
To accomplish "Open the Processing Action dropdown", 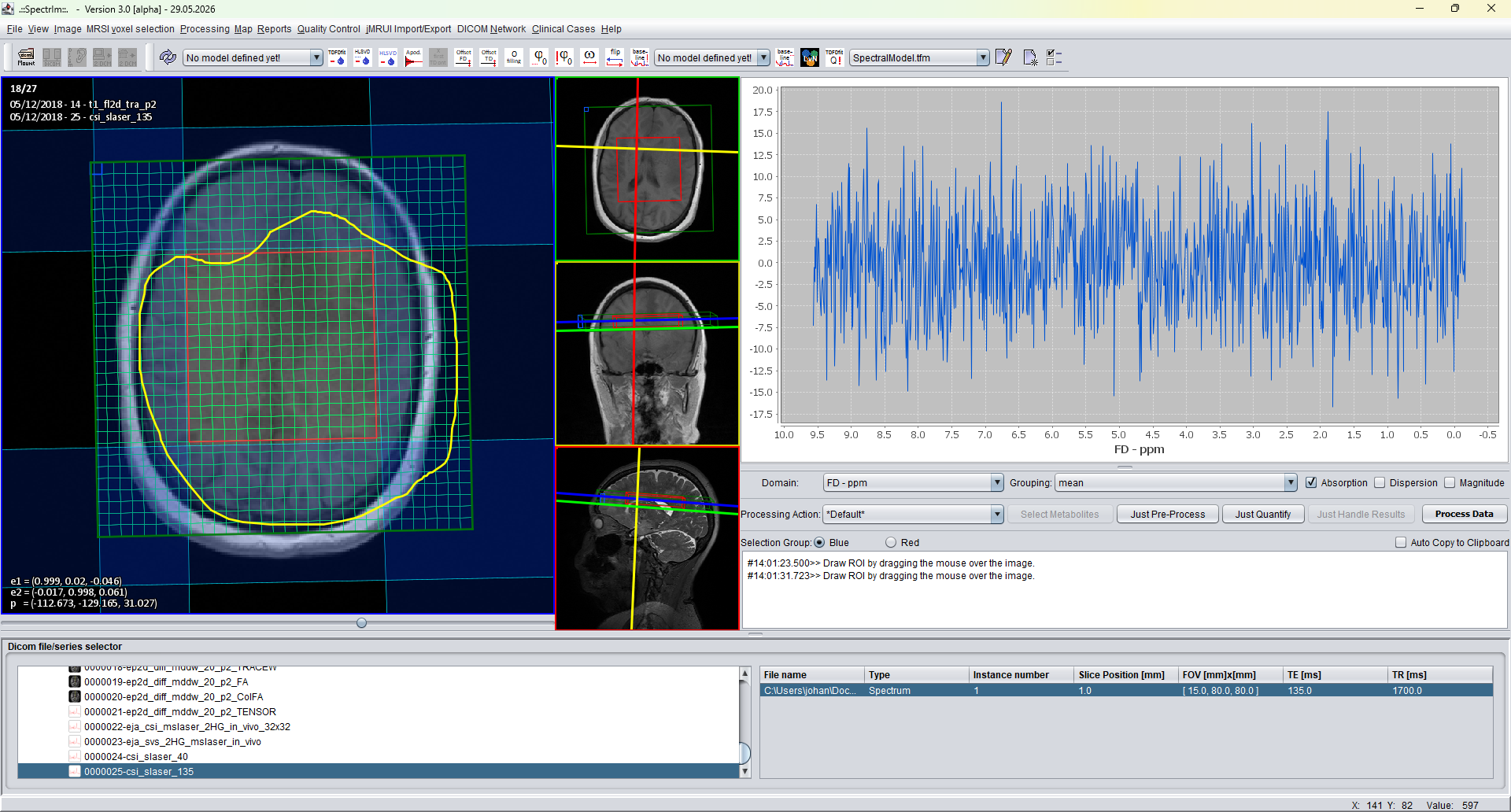I will pyautogui.click(x=913, y=515).
